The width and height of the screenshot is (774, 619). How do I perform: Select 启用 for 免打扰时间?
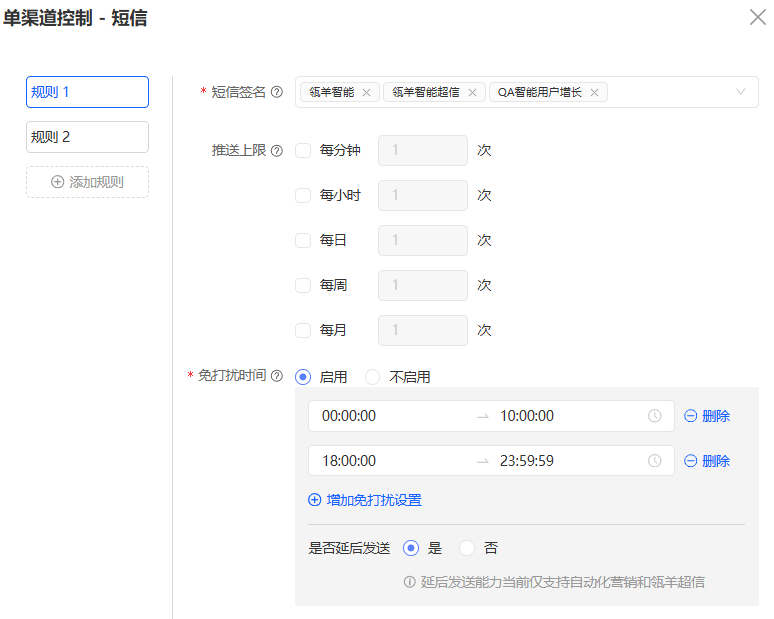pos(303,377)
